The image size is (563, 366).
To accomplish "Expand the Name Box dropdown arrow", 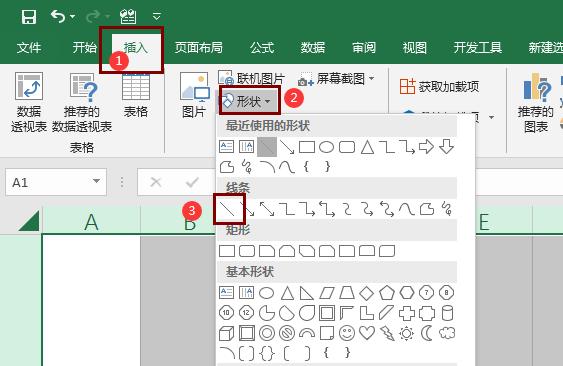I will pos(96,181).
